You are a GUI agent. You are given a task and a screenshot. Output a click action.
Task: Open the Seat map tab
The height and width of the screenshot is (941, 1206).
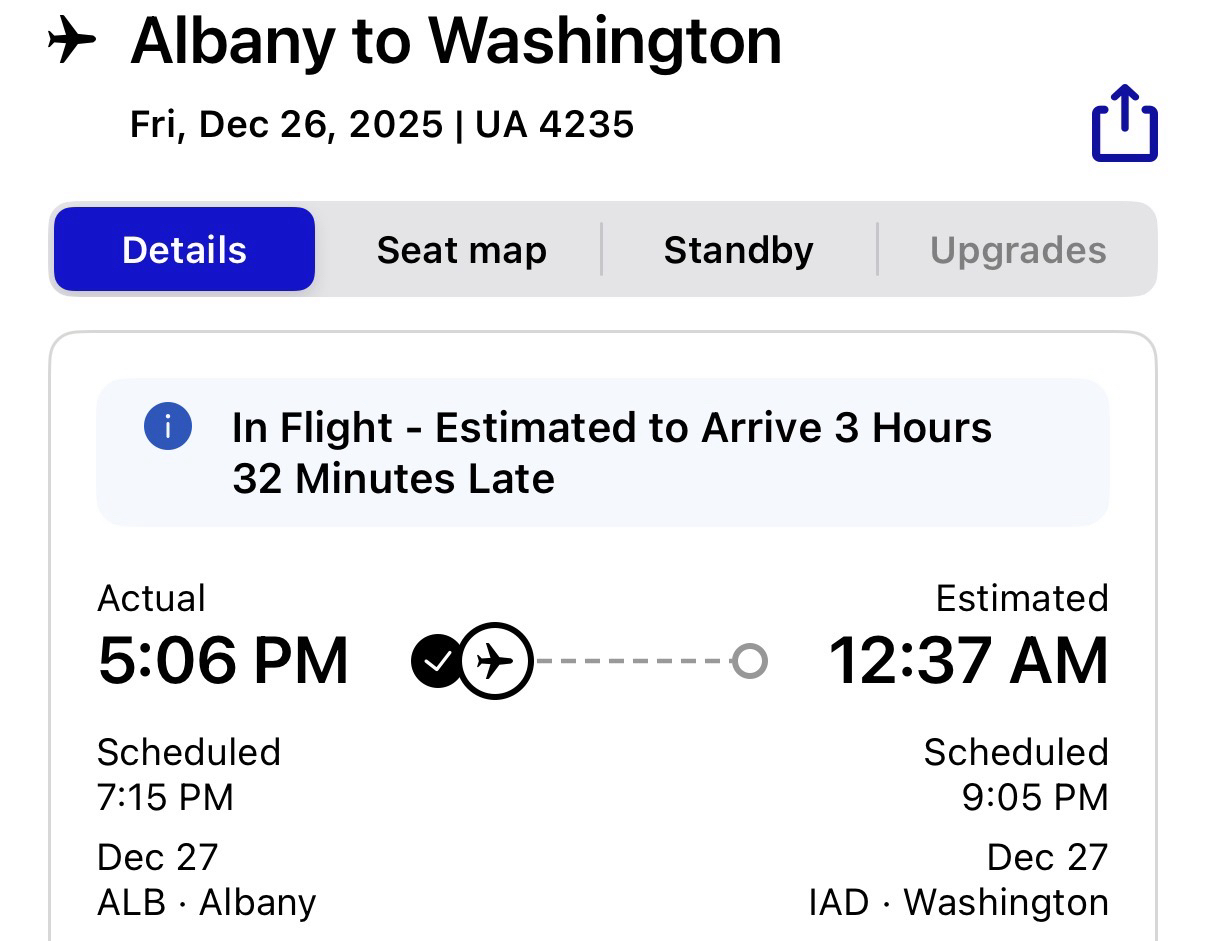pyautogui.click(x=461, y=250)
